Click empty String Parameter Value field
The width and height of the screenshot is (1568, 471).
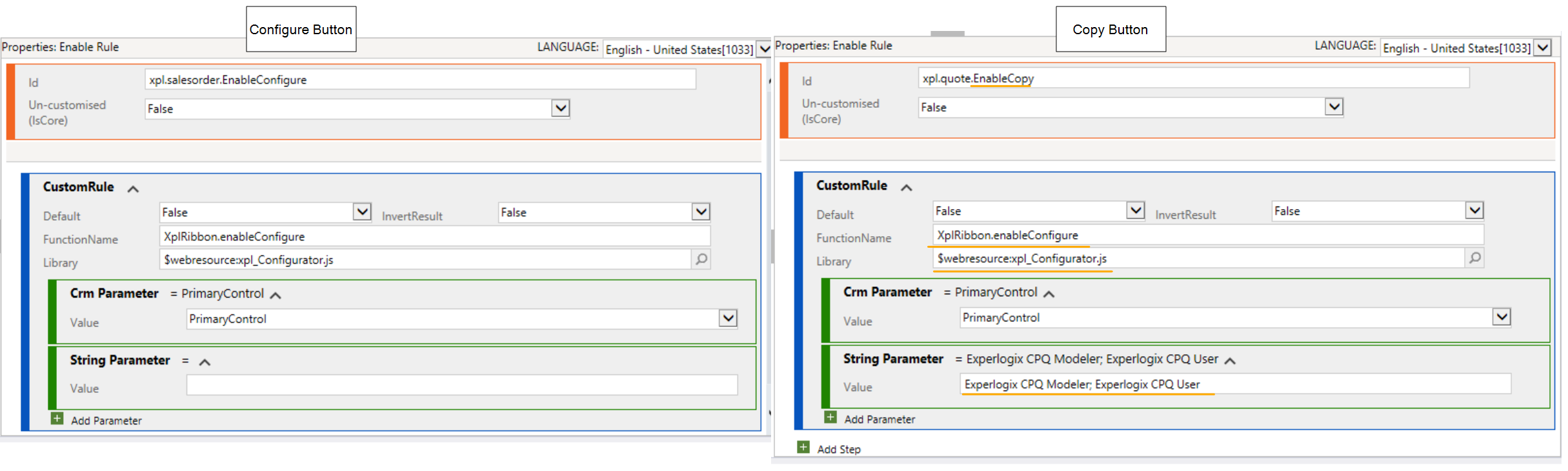462,385
